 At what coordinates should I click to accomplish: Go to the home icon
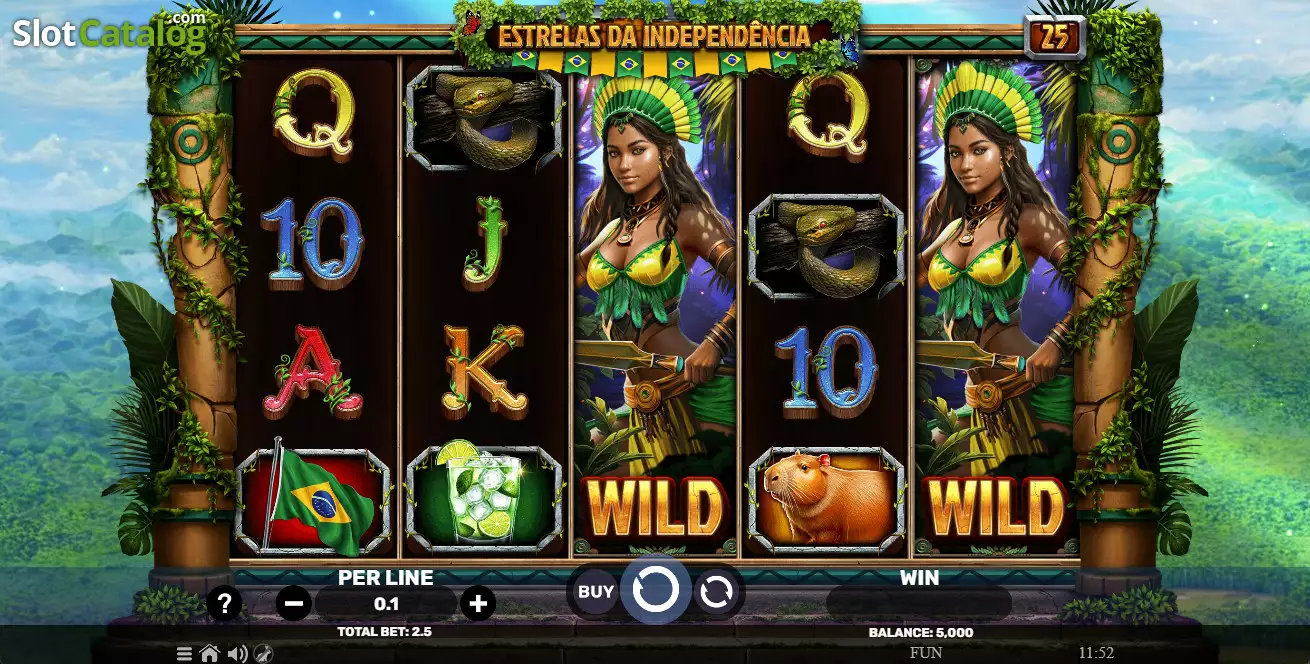click(209, 654)
